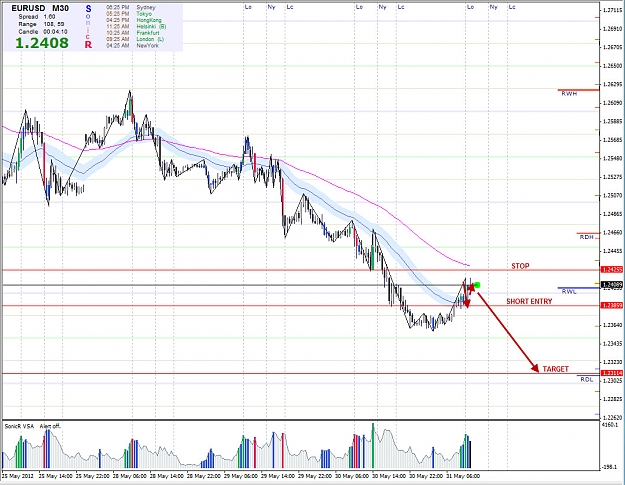
Task: Select the 30 May 14:00 time label
Action: pyautogui.click(x=389, y=476)
